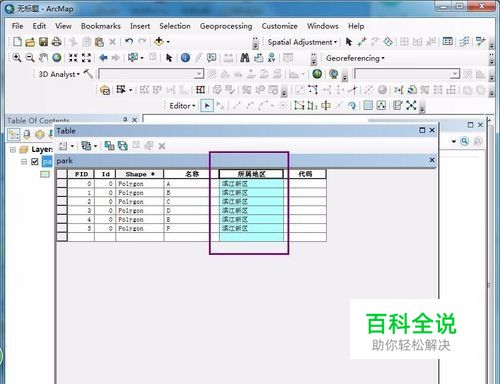Click the Table Options icon in Table window
The width and height of the screenshot is (500, 384).
coord(63,146)
